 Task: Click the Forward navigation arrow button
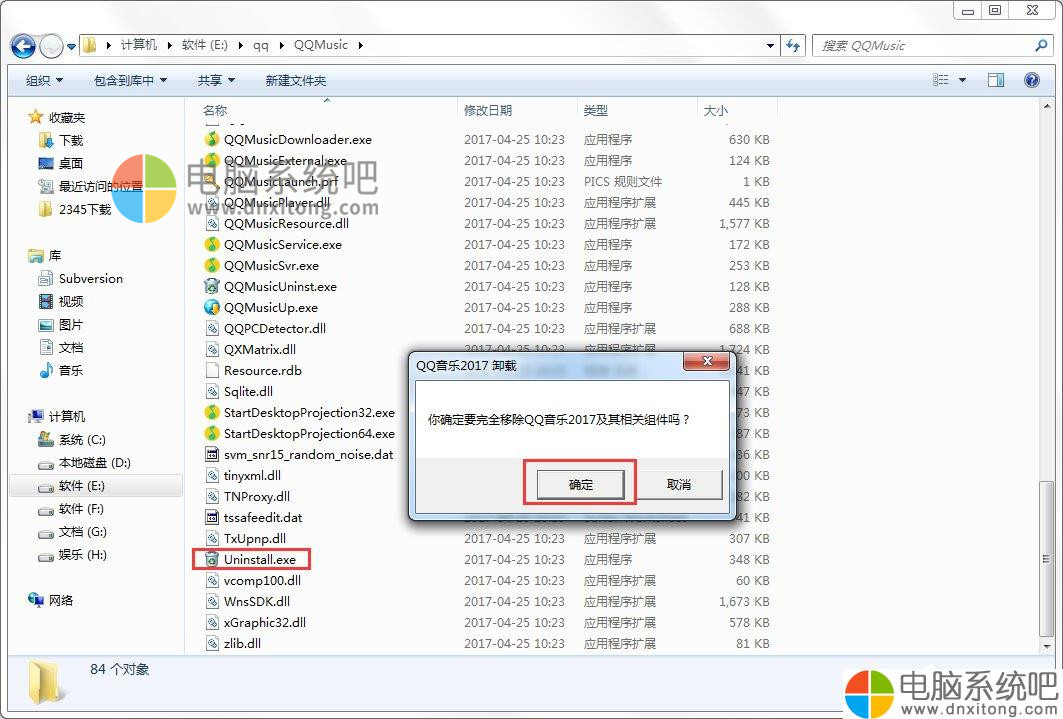click(x=52, y=46)
